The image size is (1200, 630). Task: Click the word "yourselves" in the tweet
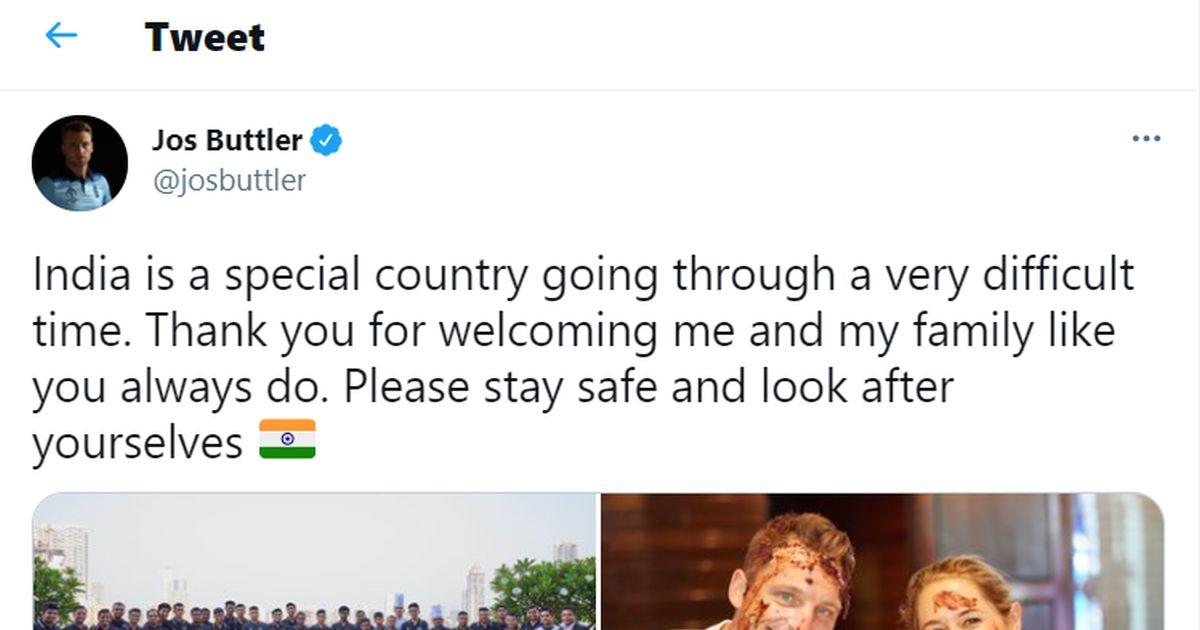tap(137, 443)
